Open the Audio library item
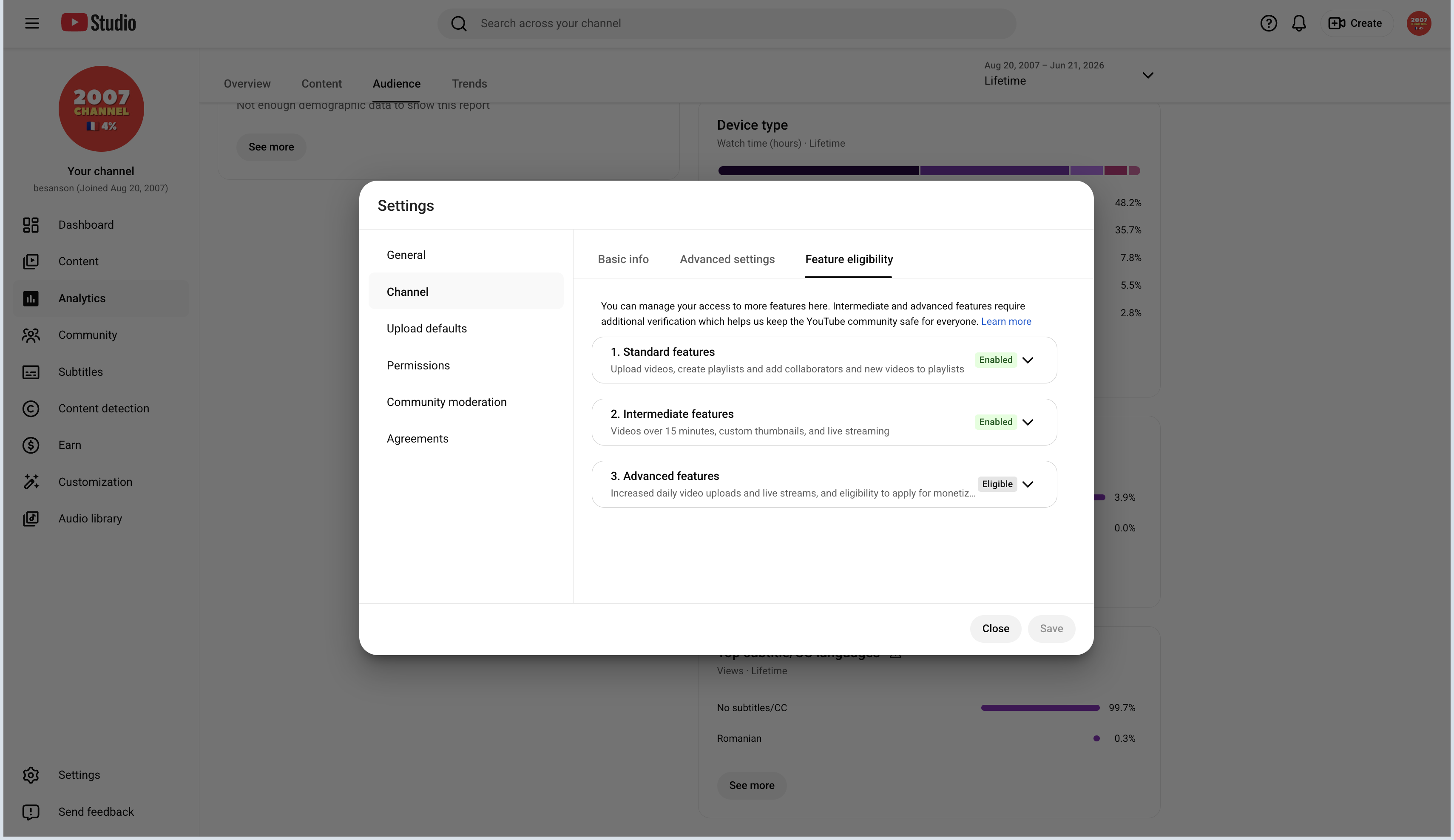This screenshot has height=840, width=1454. (x=101, y=518)
